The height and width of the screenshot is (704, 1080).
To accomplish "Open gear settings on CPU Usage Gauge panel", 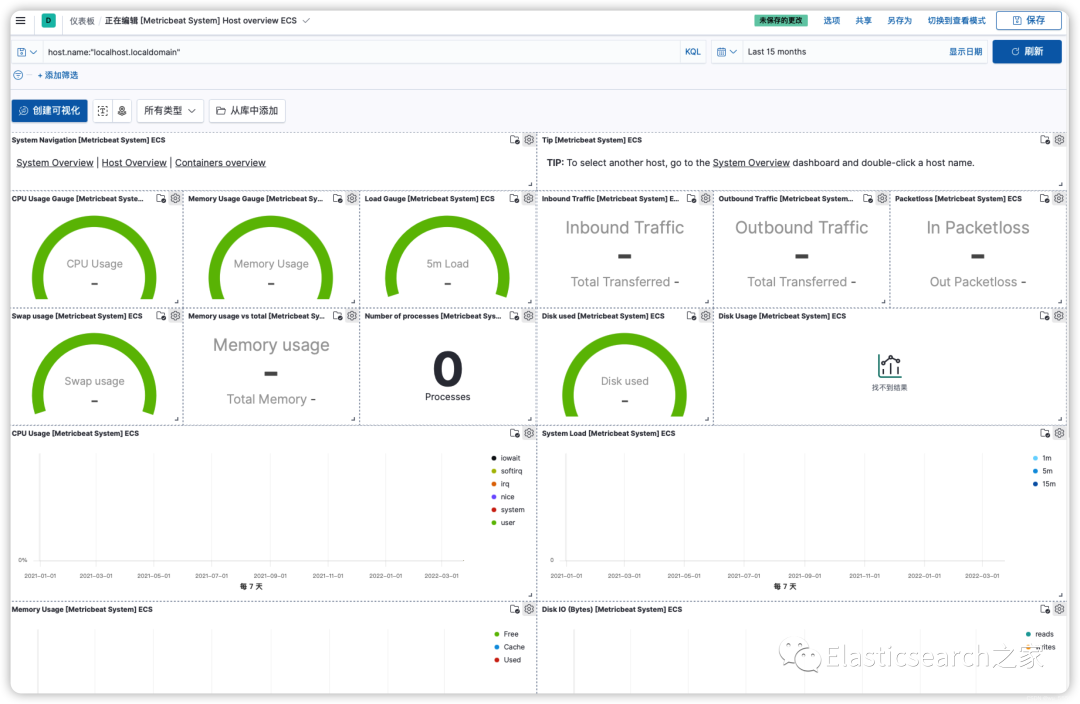I will coord(176,198).
